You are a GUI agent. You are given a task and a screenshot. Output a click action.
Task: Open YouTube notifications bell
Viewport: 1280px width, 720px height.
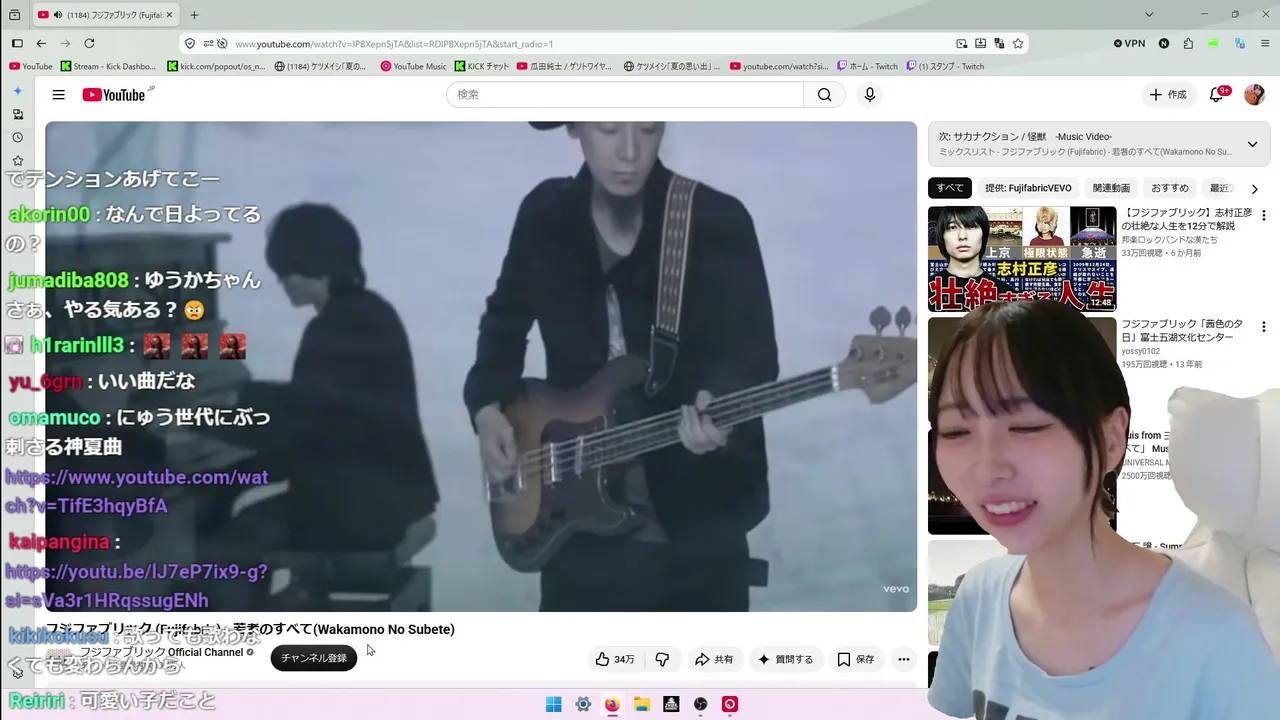pyautogui.click(x=1217, y=95)
